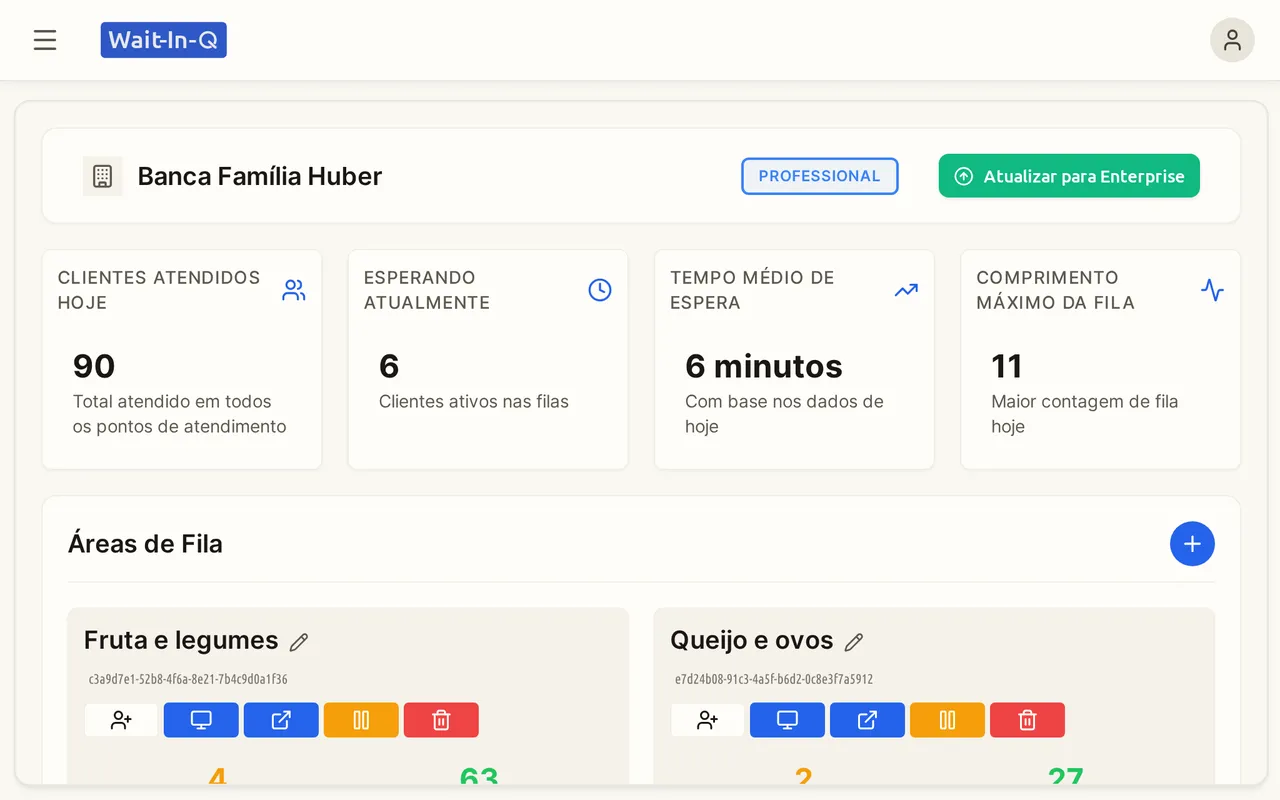Open external link for Fruta e legumes
This screenshot has width=1280, height=800.
(x=281, y=720)
